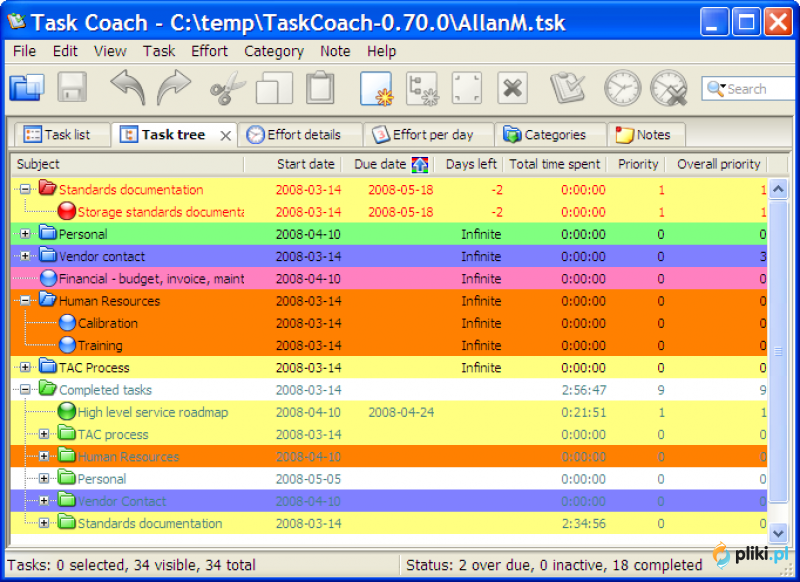Sort by the Subject column header

128,164
